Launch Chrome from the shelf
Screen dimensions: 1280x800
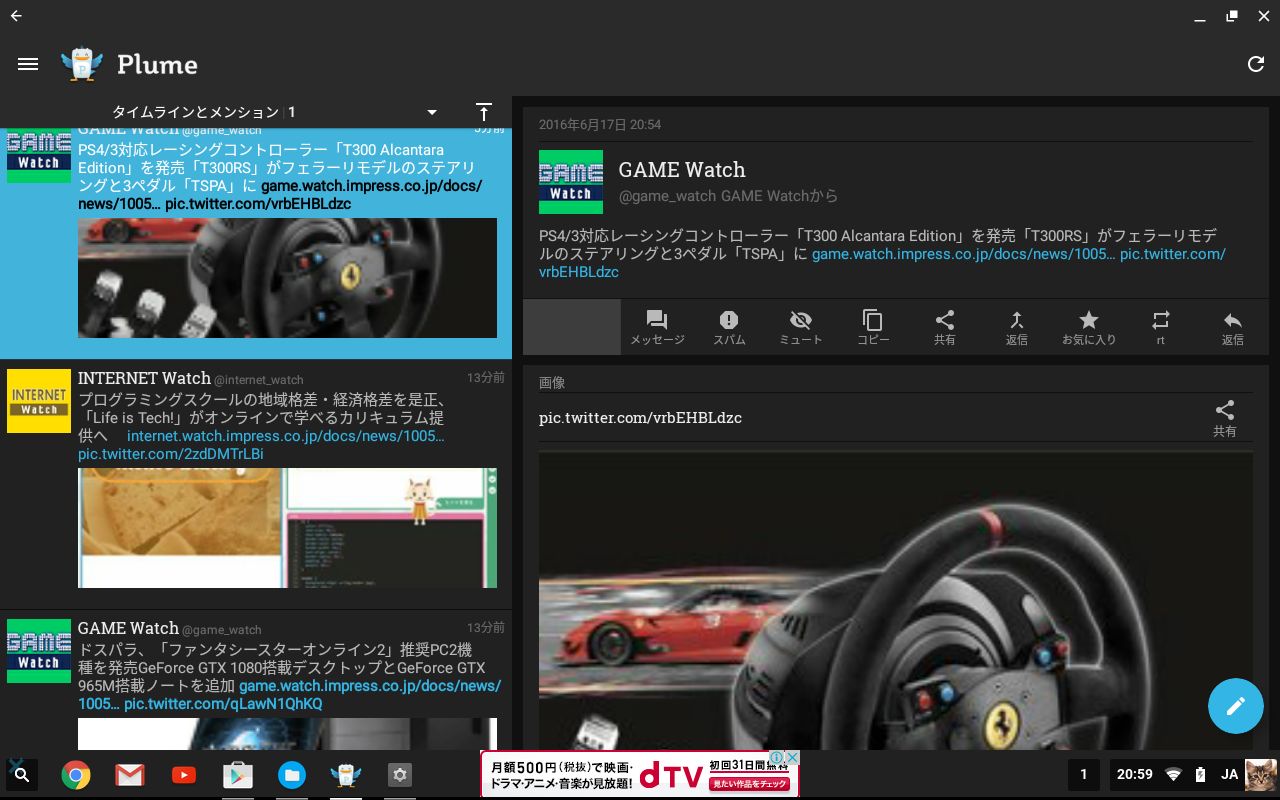[x=76, y=774]
